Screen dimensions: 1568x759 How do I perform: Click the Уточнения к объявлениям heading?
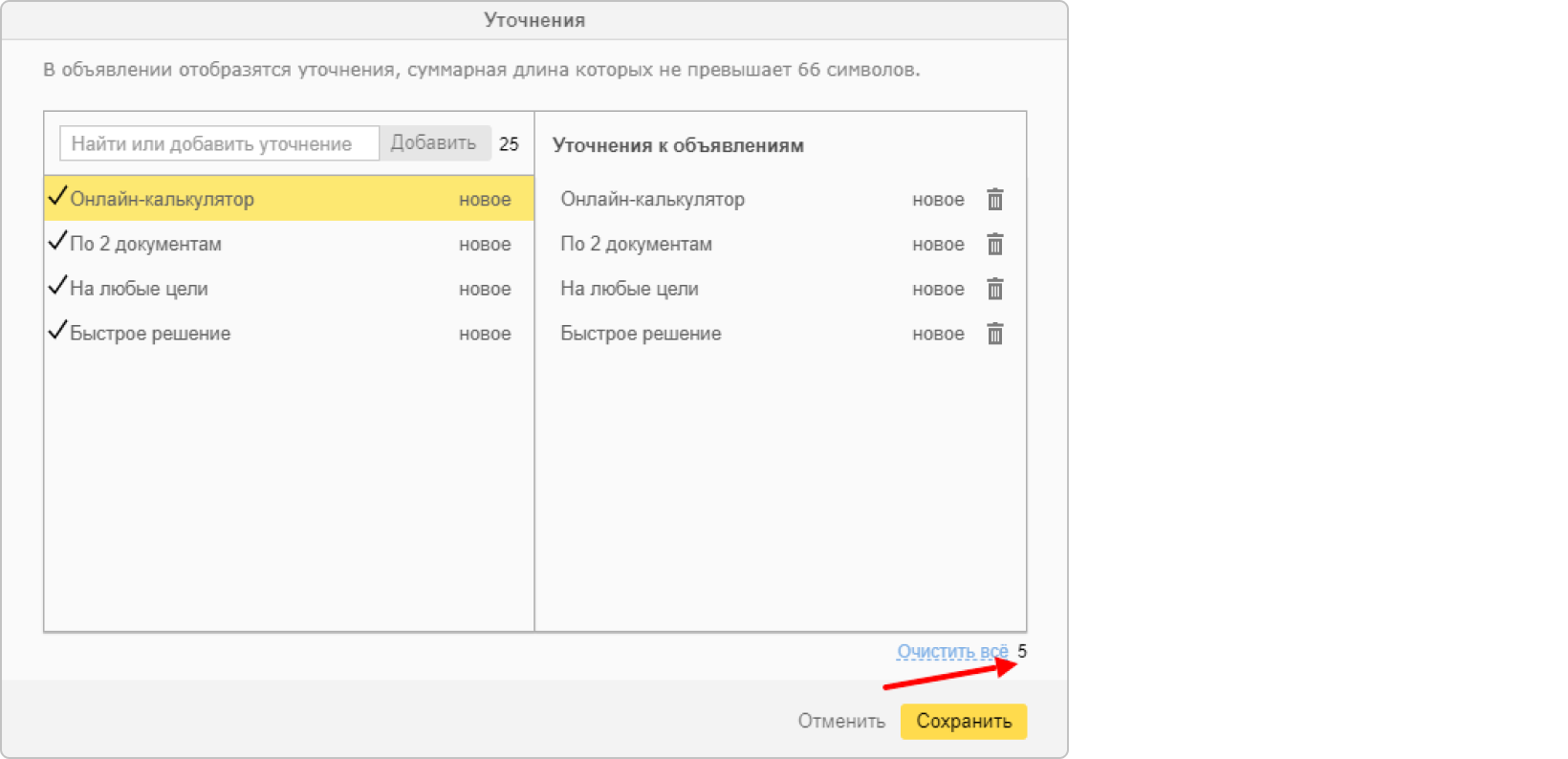tap(678, 145)
